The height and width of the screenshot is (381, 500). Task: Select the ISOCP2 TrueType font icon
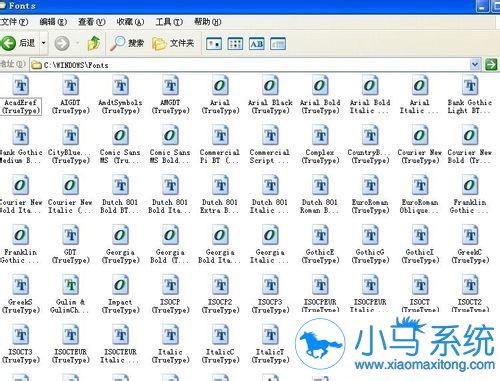(x=220, y=285)
